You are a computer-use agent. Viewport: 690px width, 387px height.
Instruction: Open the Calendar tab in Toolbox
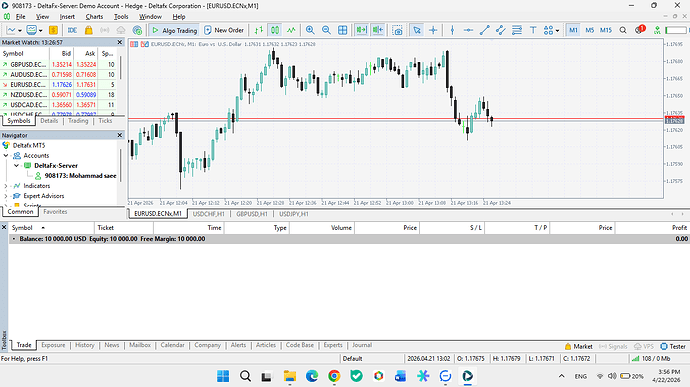pos(172,345)
